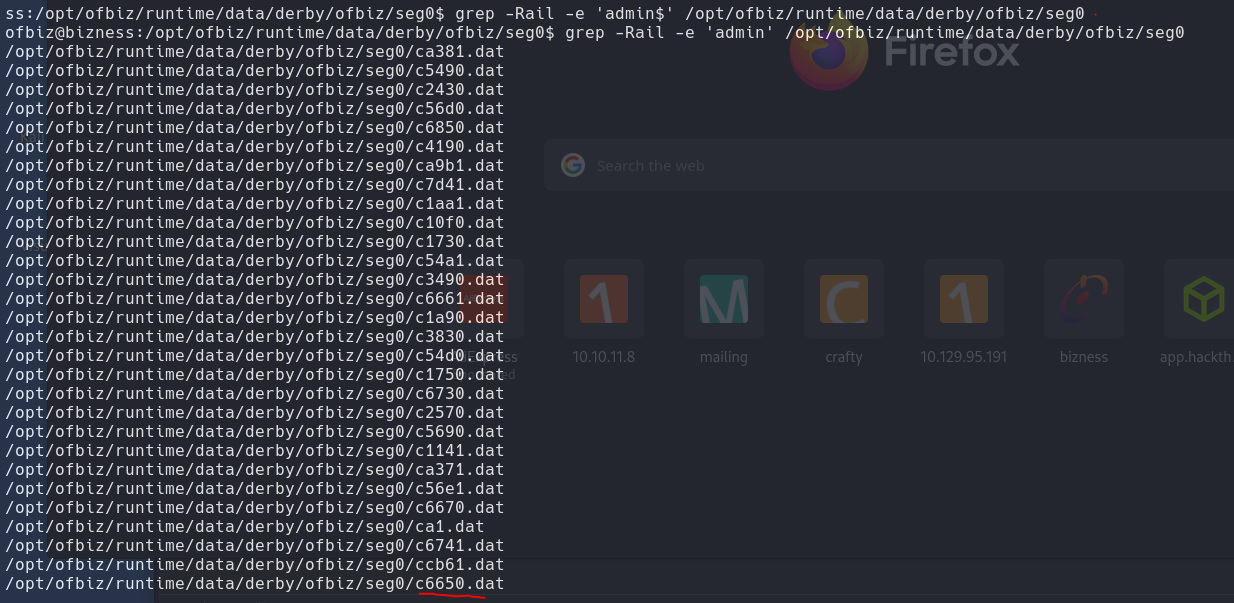The height and width of the screenshot is (603, 1234).
Task: Select the ca1.dat path line
Action: [244, 527]
